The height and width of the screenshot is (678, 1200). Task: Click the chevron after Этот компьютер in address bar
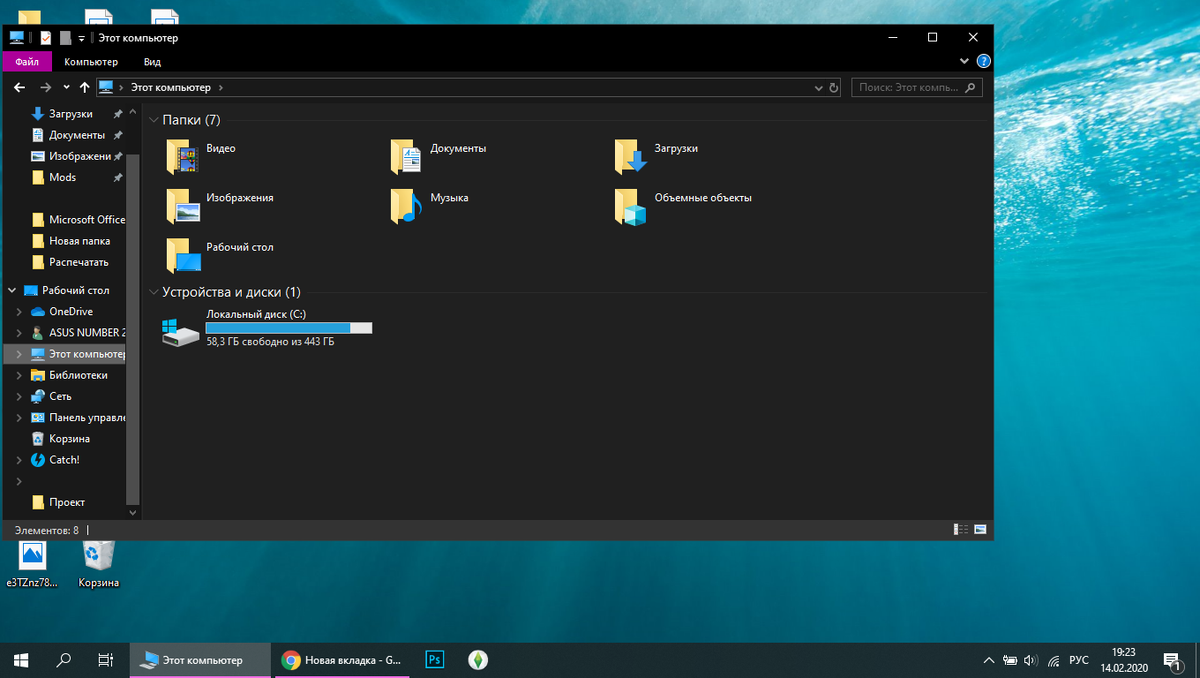click(x=220, y=88)
